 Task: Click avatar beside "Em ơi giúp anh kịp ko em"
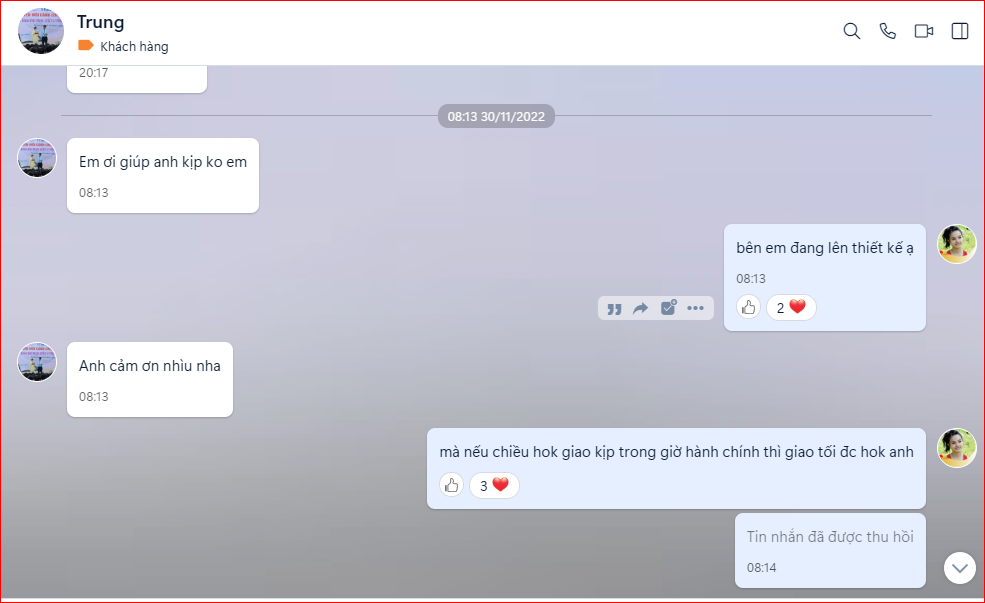tap(37, 158)
